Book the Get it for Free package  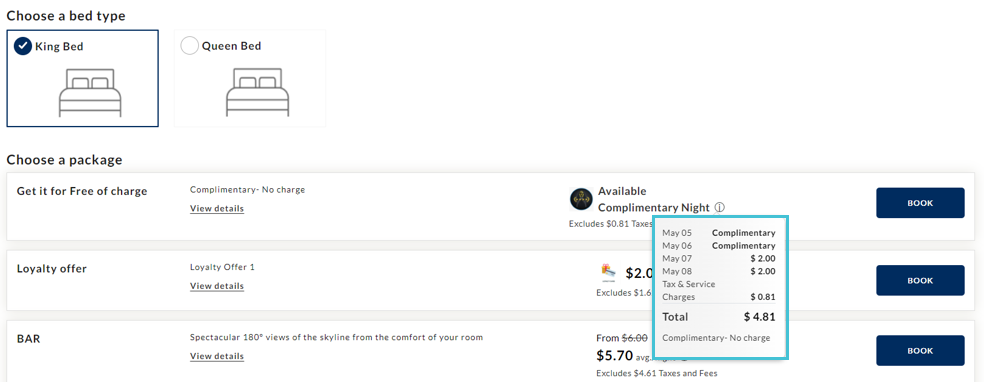pyautogui.click(x=920, y=203)
